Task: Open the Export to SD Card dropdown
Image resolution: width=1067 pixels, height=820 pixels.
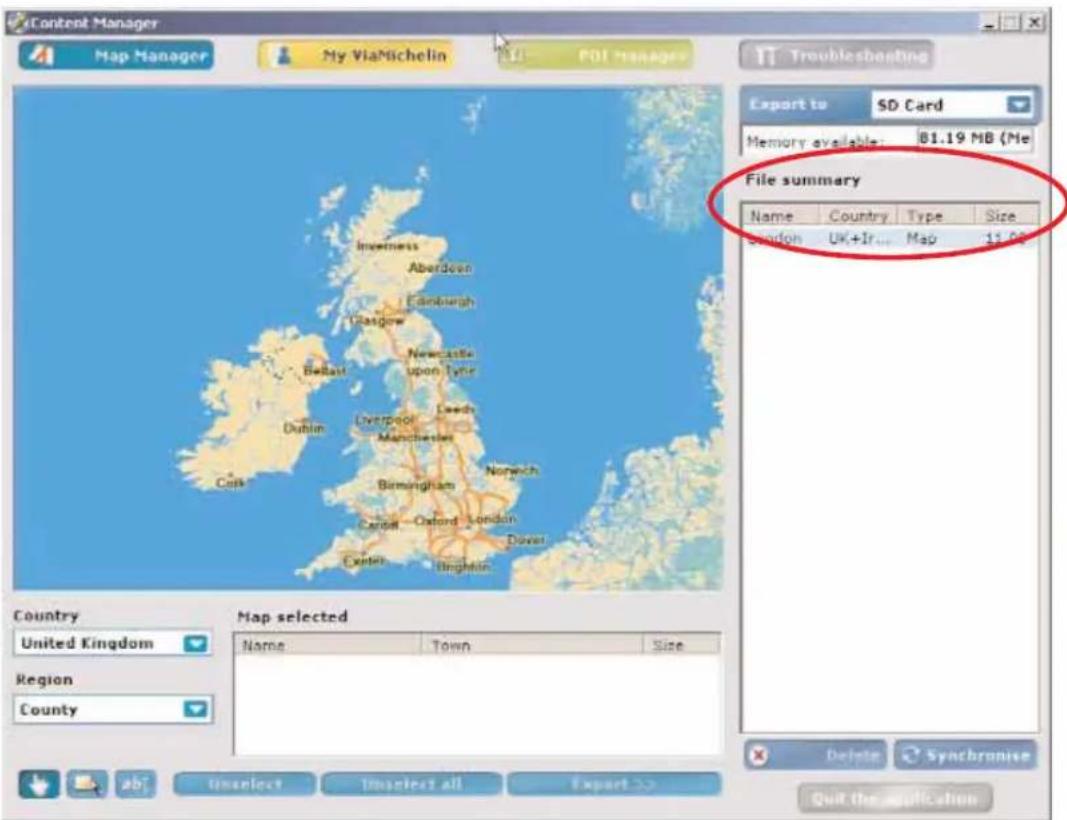Action: tap(1018, 105)
